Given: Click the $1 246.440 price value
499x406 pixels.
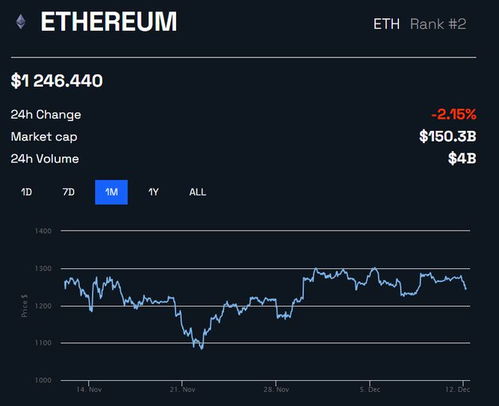Looking at the screenshot, I should point(57,81).
